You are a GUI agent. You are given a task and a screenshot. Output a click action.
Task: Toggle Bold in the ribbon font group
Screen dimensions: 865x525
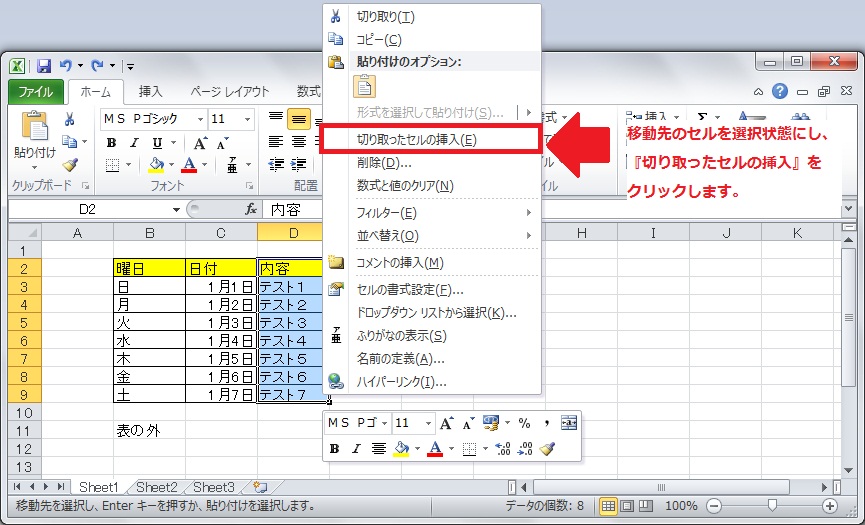(111, 143)
